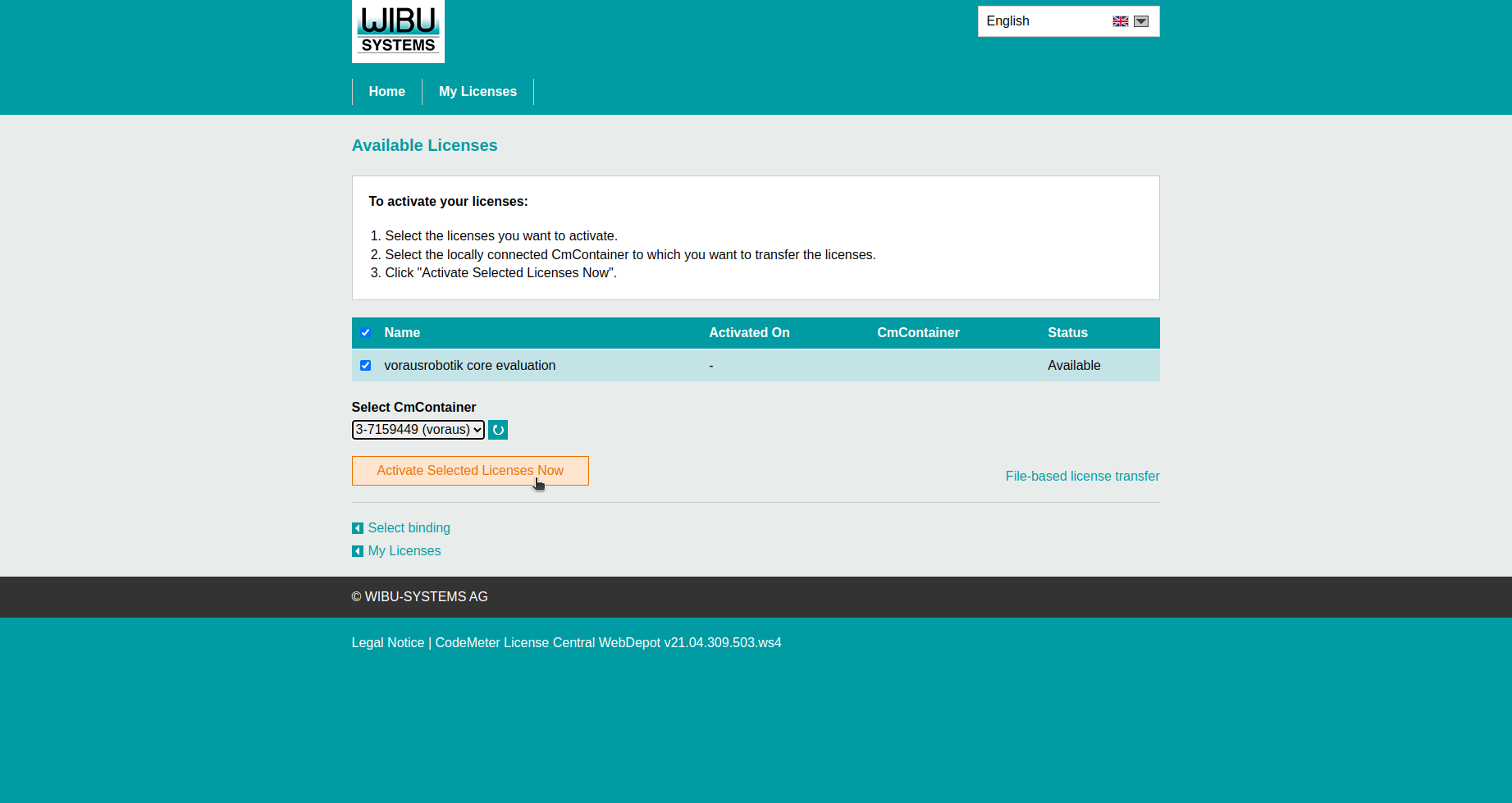Refresh the CmContainer list
The image size is (1512, 803).
(x=498, y=430)
